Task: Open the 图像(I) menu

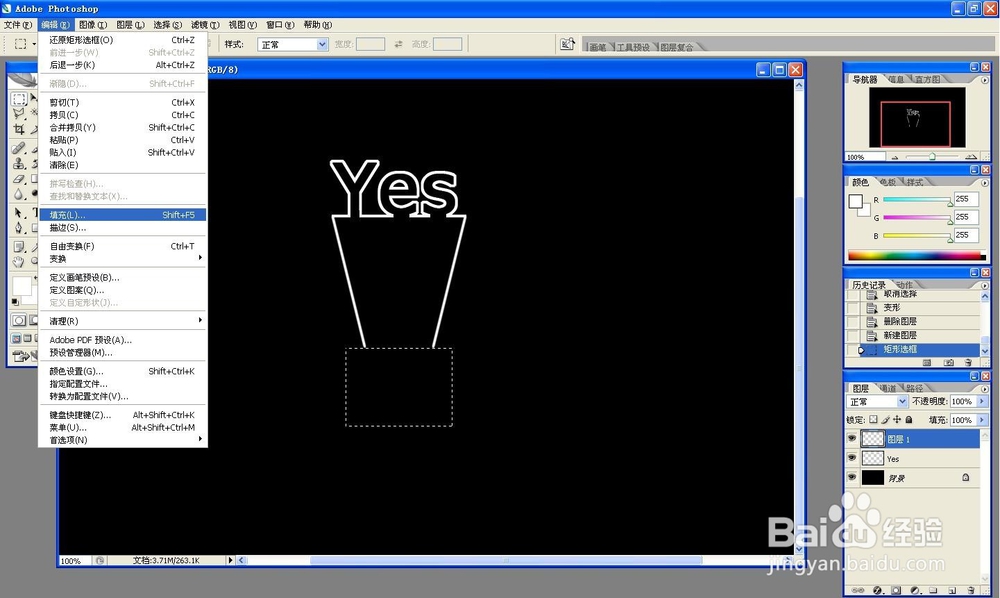Action: pos(93,25)
